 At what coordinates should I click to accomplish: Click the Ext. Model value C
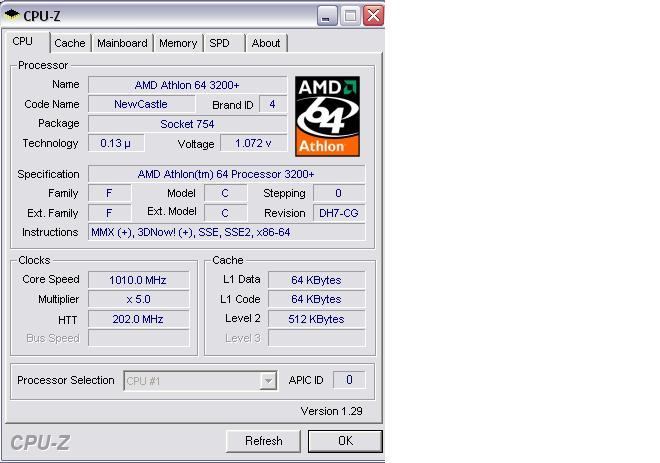pyautogui.click(x=225, y=213)
